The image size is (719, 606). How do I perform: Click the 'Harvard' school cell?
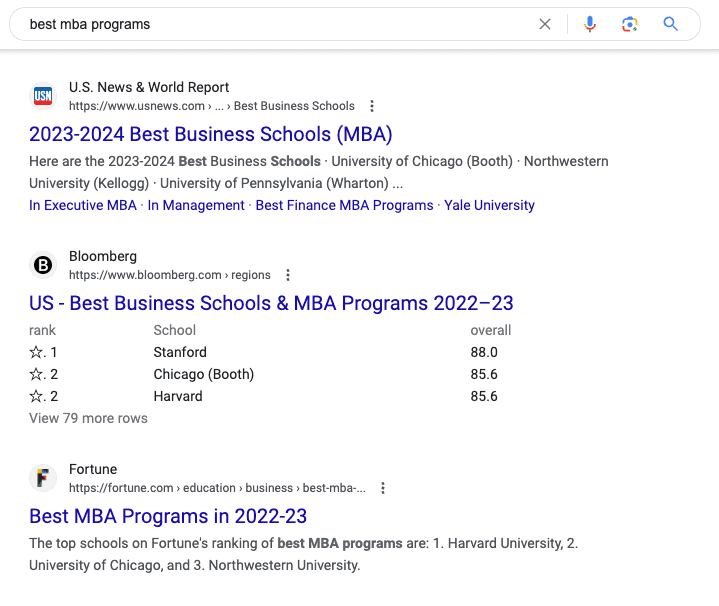point(178,396)
